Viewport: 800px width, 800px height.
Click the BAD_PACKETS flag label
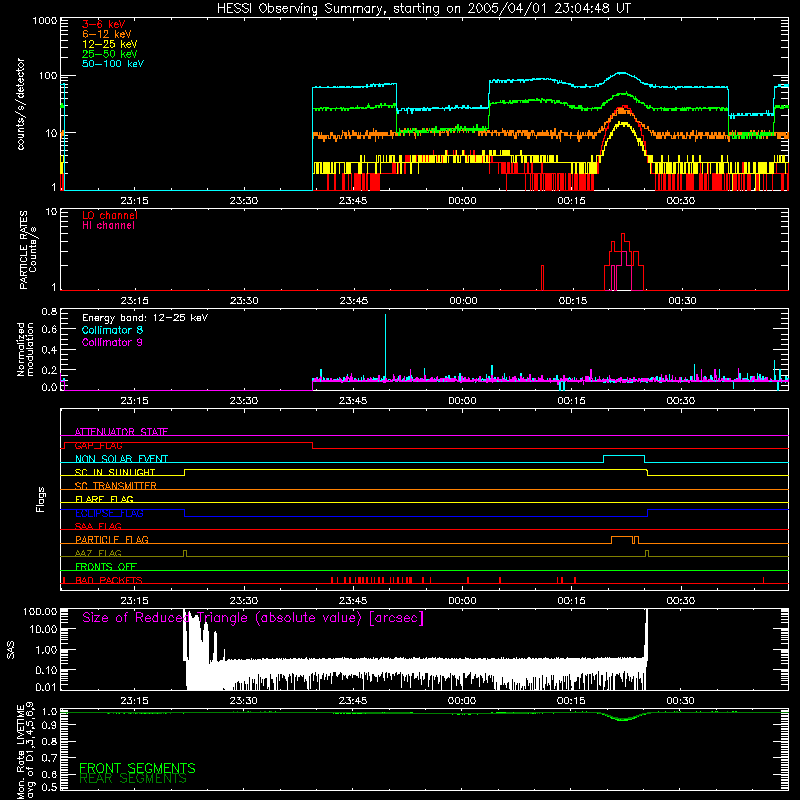109,580
